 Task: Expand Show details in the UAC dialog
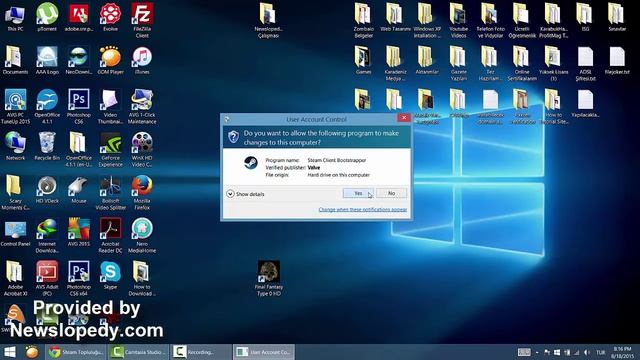point(245,194)
